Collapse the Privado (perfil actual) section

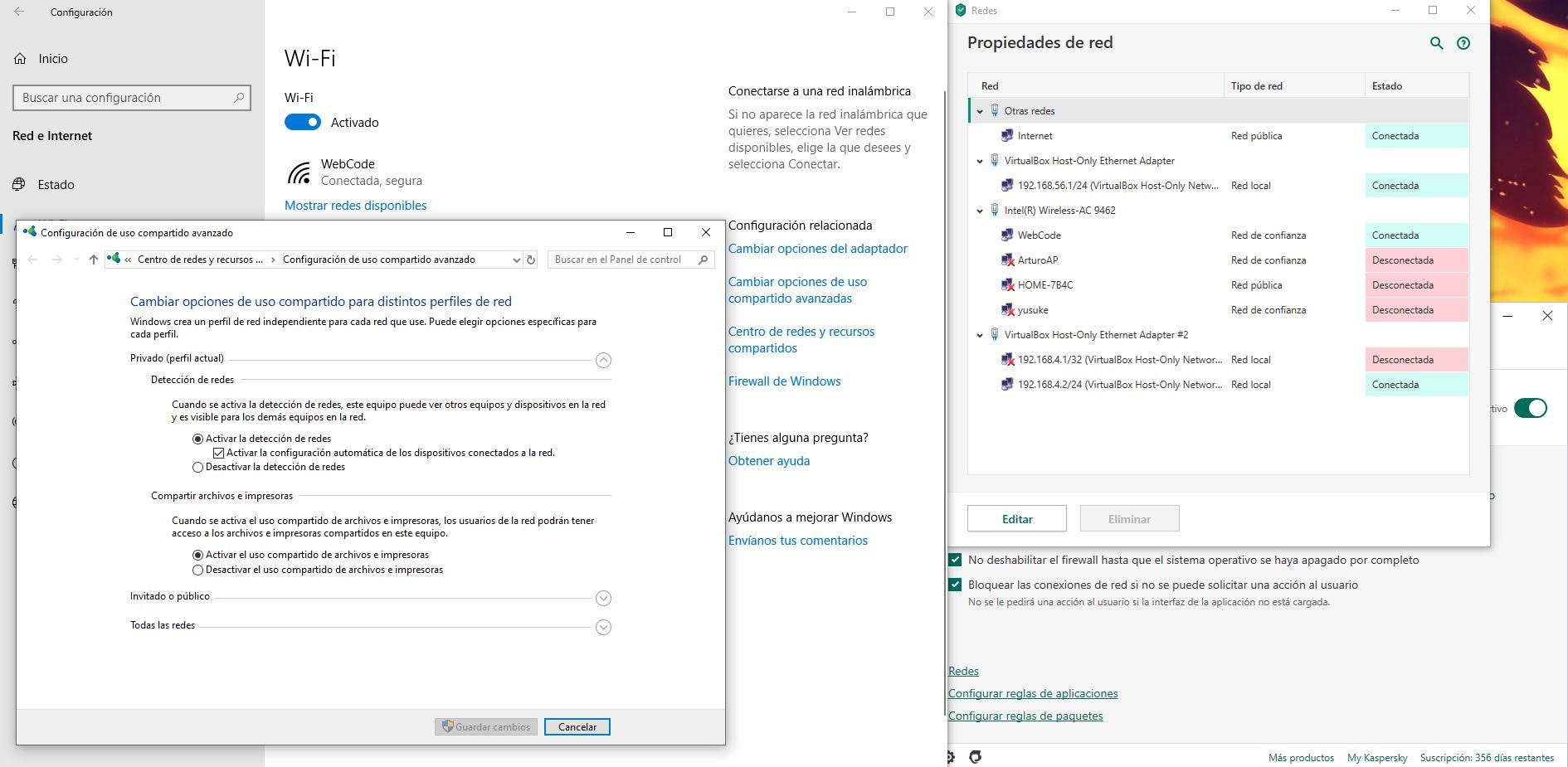[604, 360]
